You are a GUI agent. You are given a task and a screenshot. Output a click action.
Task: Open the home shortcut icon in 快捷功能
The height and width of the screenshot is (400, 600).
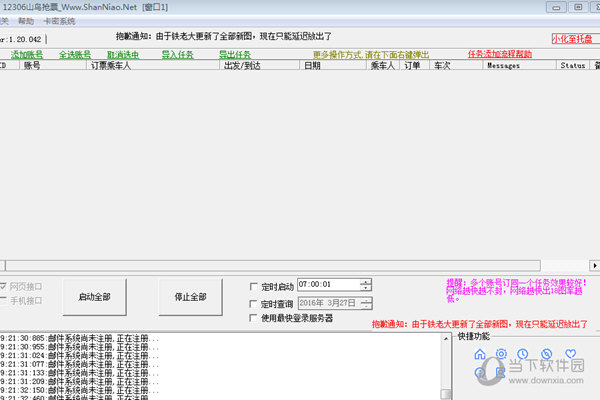pos(480,354)
